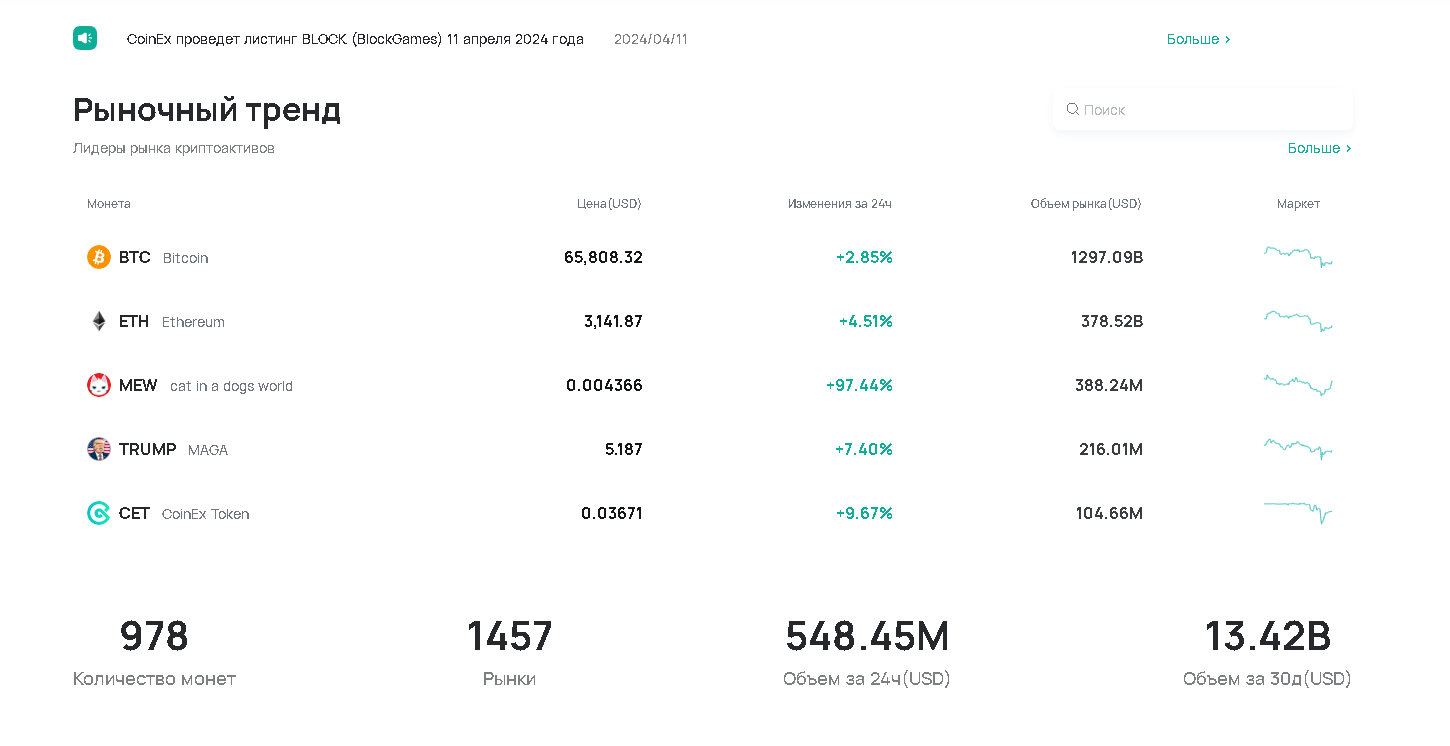Viewport: 1450px width, 746px height.
Task: Click the Ethereum diamond logo icon
Action: pos(98,321)
